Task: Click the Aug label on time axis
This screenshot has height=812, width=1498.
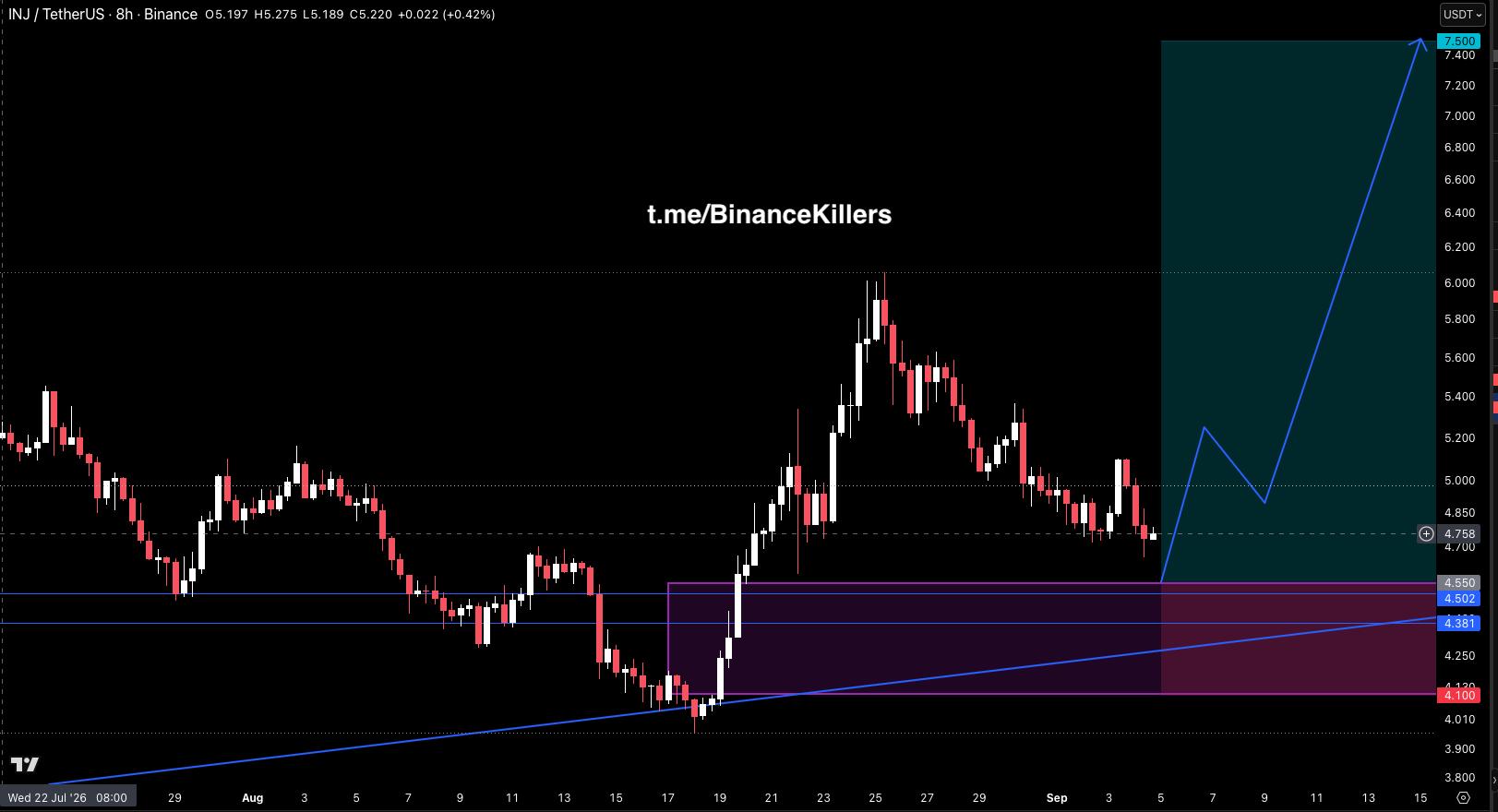Action: pos(253,797)
